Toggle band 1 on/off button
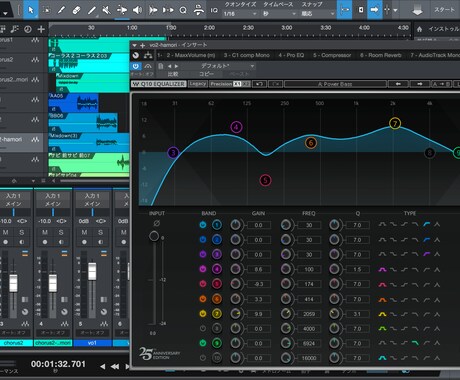This screenshot has height=380, width=460. point(202,225)
